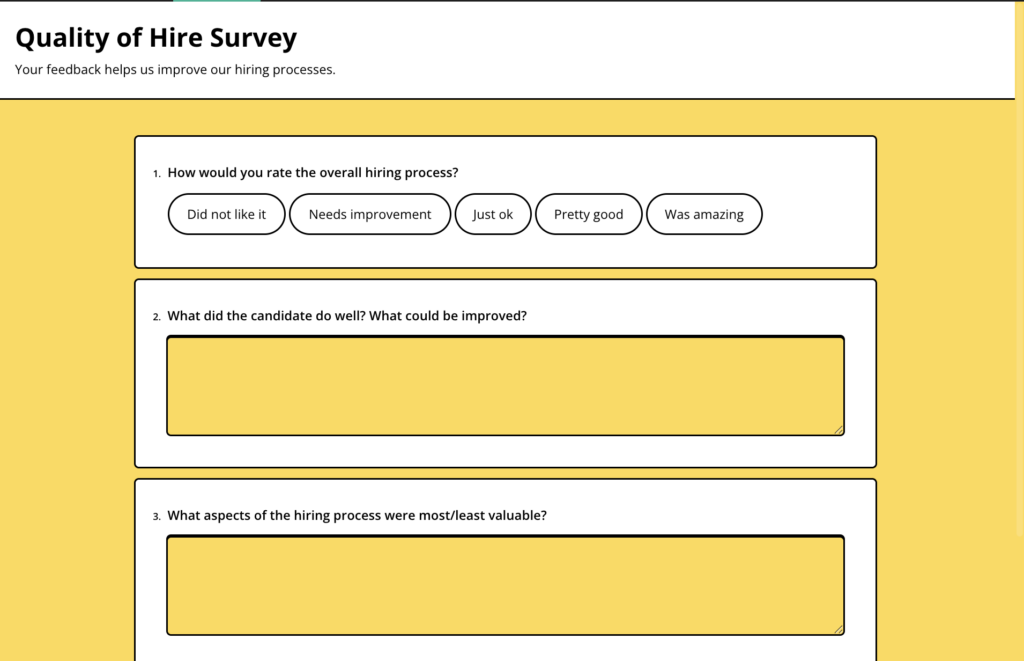Pick the "Just ok" rating
The height and width of the screenshot is (661, 1024).
[493, 214]
